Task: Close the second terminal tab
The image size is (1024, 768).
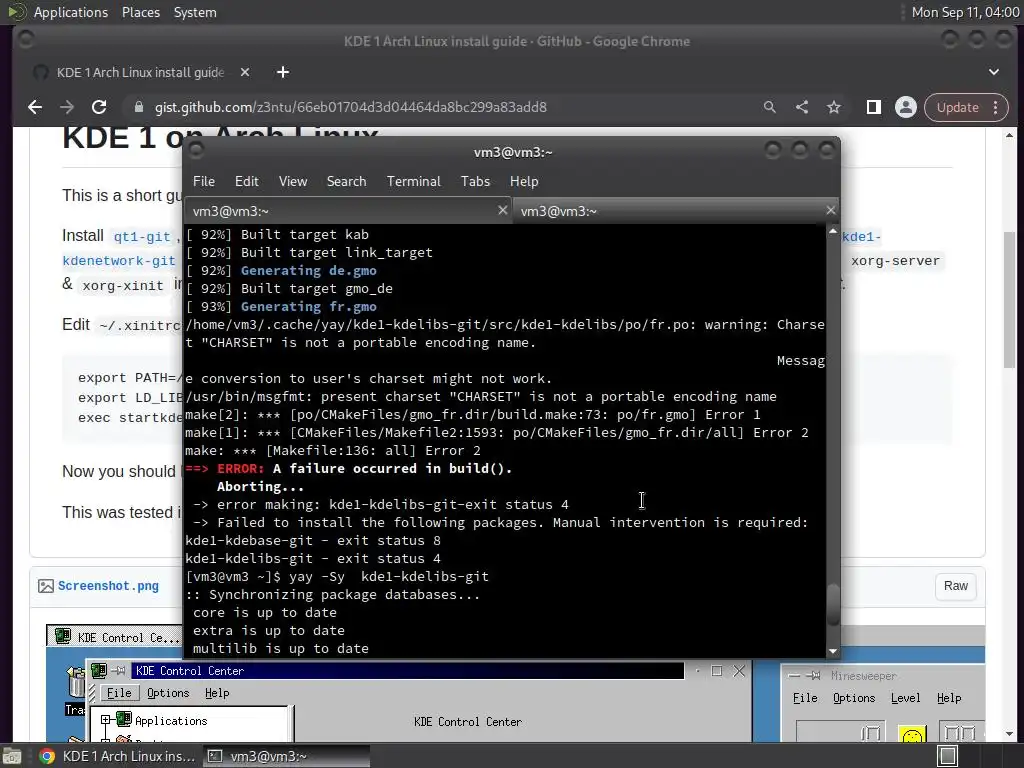Action: coord(830,210)
